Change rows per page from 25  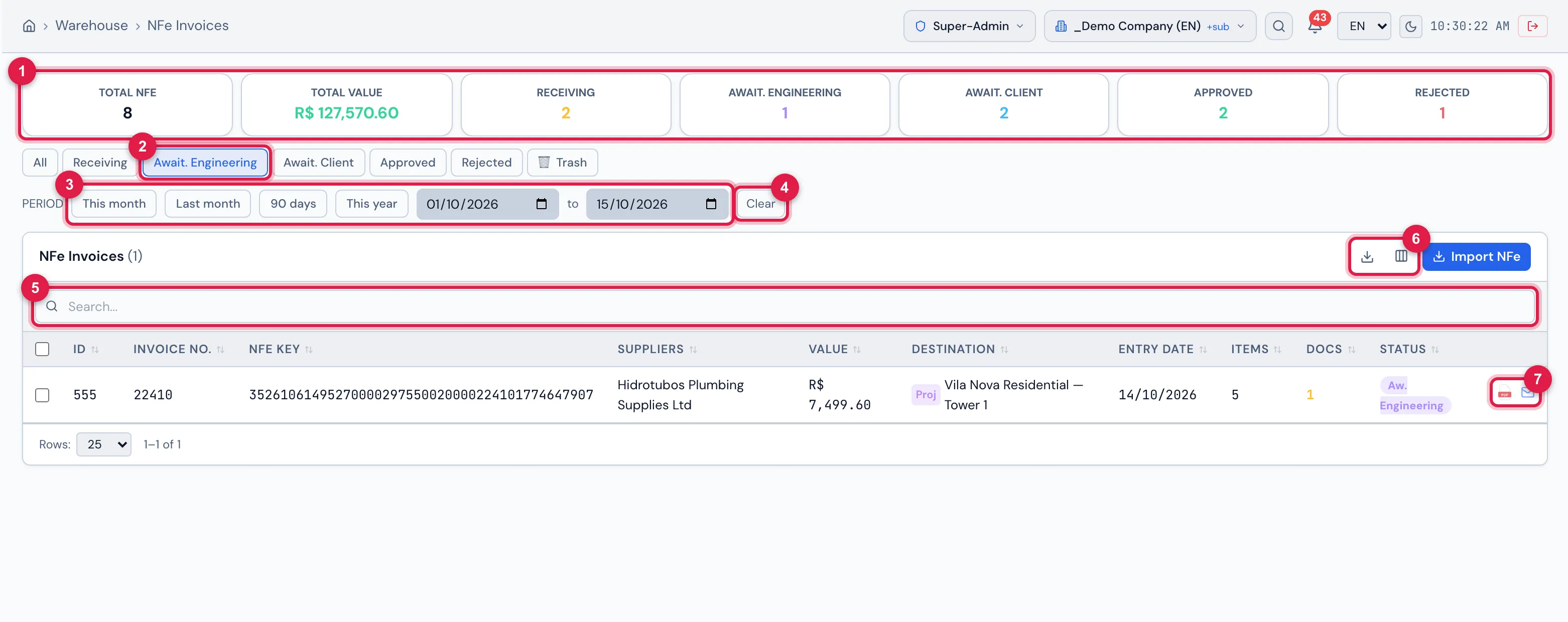tap(104, 444)
